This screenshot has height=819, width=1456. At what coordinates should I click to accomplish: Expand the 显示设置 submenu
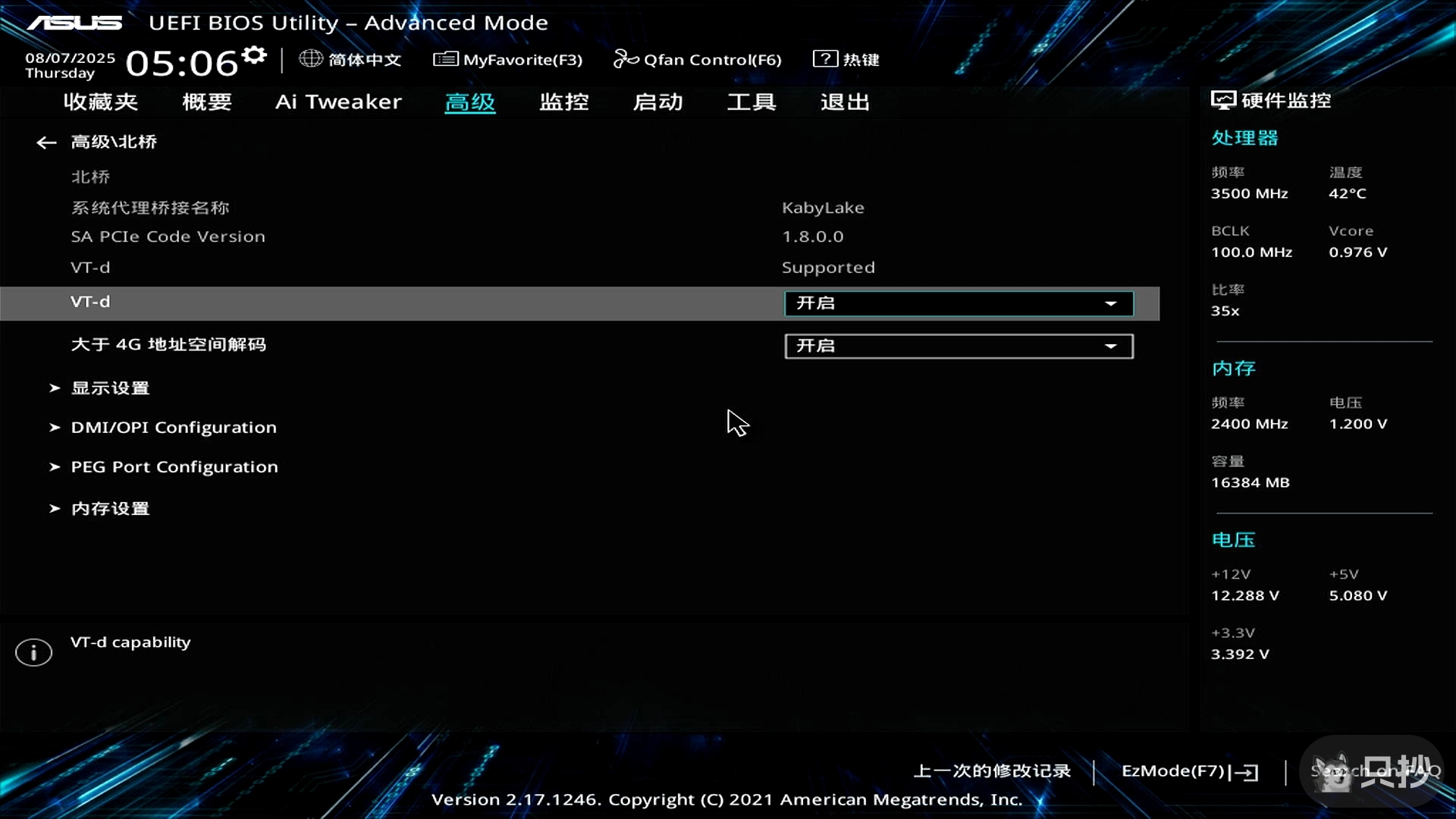point(110,388)
